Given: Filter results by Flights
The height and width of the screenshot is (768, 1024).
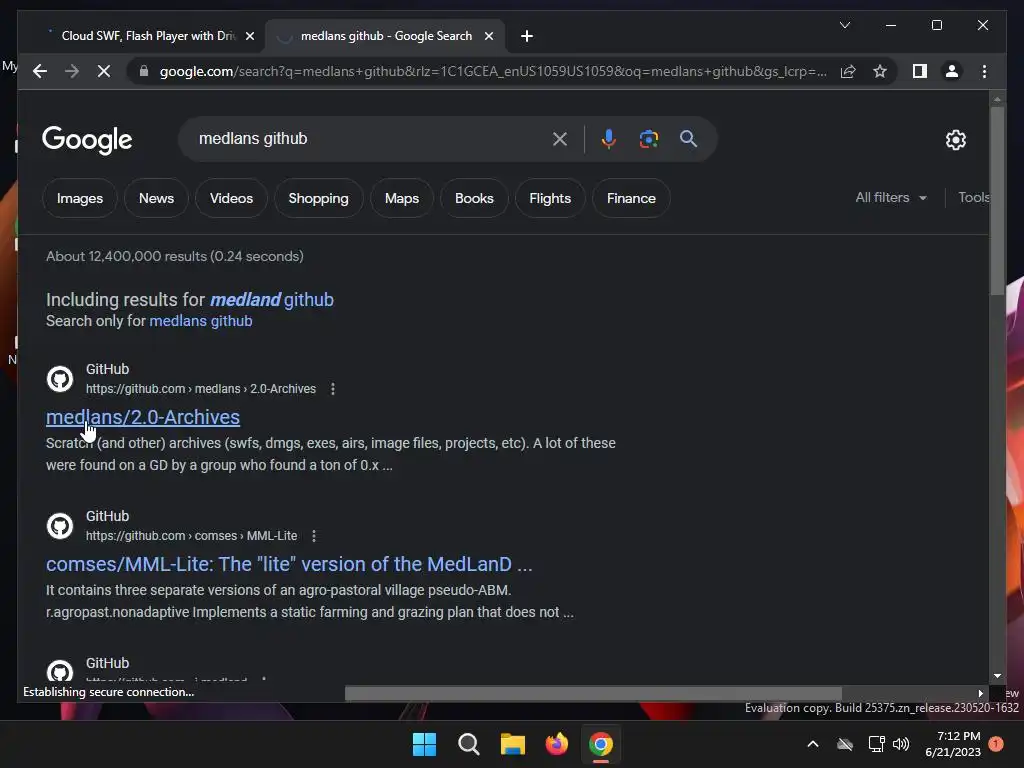Looking at the screenshot, I should pyautogui.click(x=550, y=199).
